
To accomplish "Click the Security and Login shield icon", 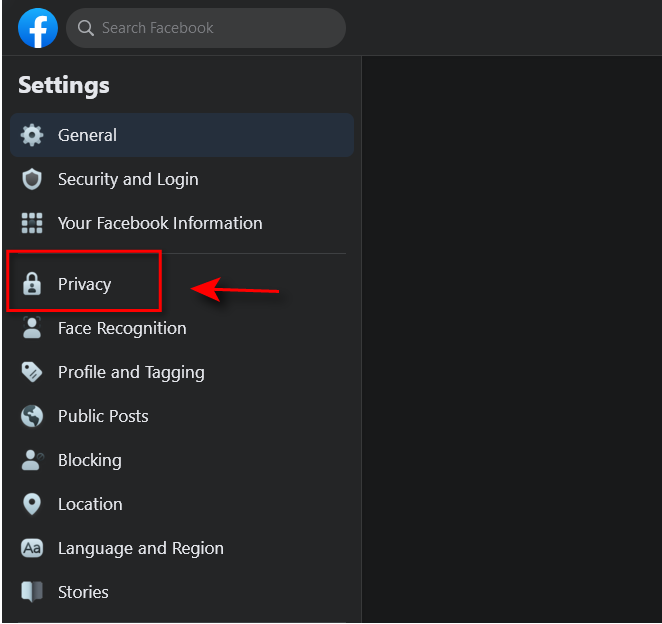I will (32, 179).
